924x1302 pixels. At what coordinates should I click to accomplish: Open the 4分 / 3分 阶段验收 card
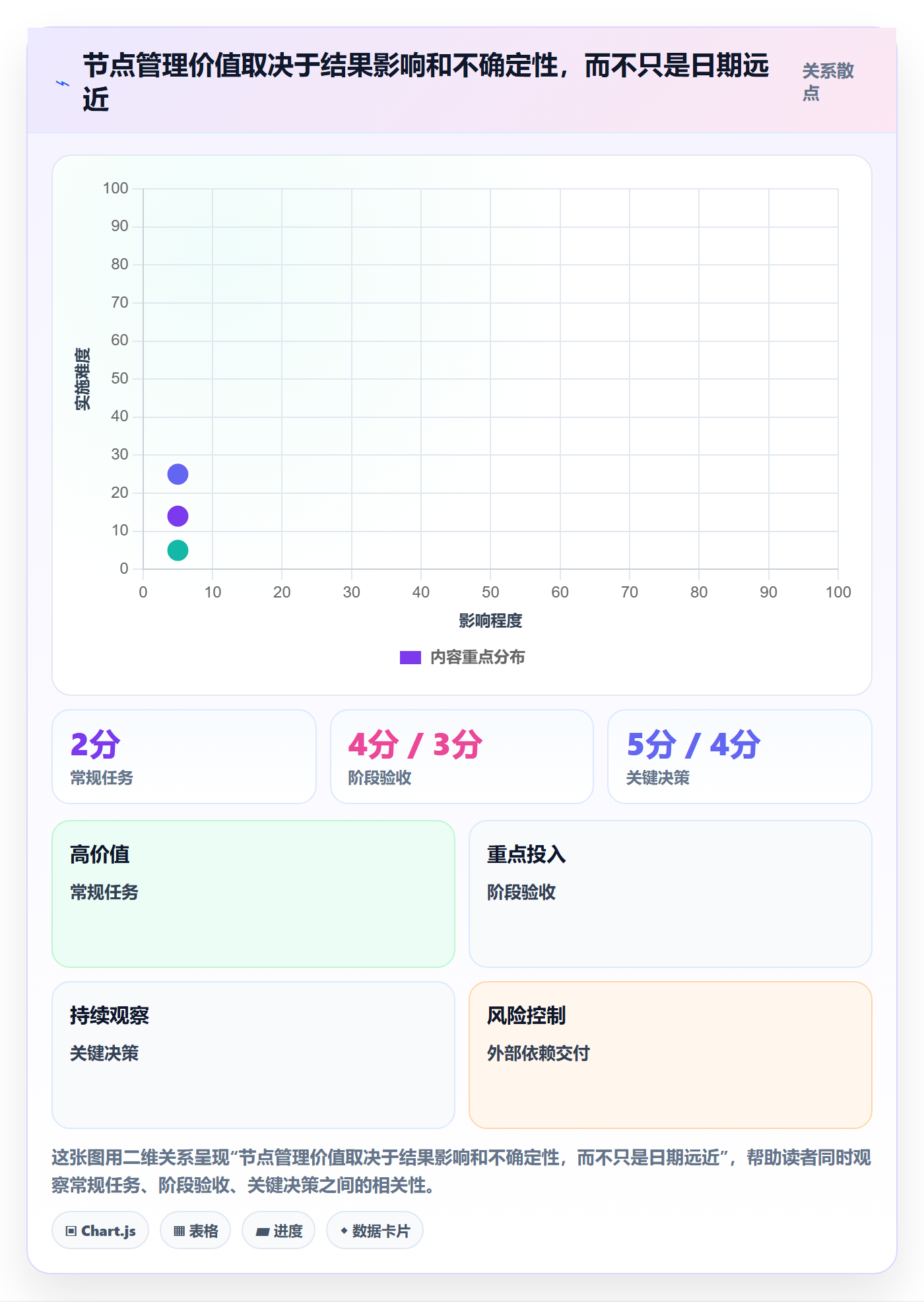461,757
